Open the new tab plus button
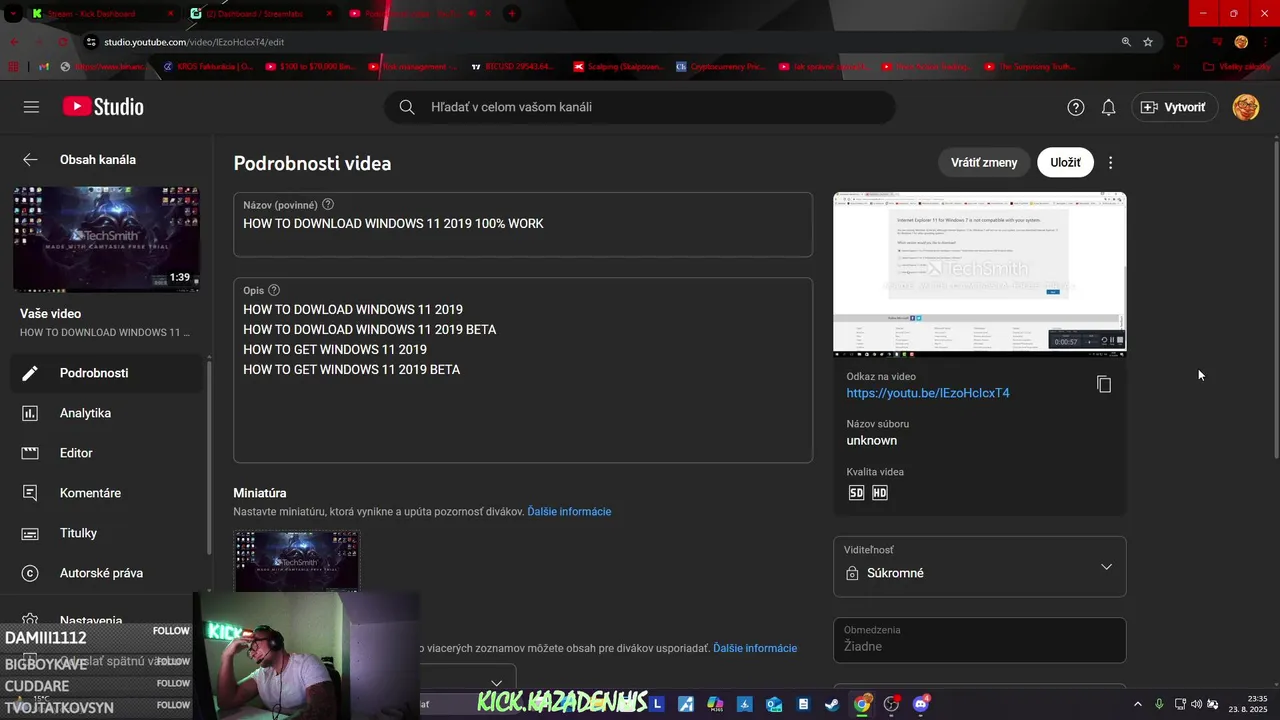 click(512, 14)
